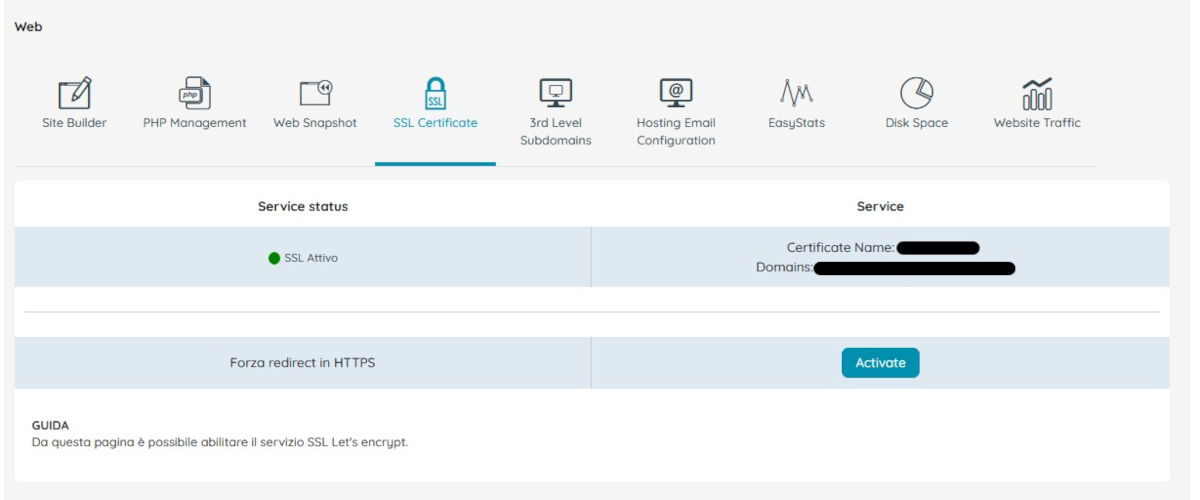Viewport: 1200px width, 500px height.
Task: Click the Service status column header
Action: click(302, 206)
